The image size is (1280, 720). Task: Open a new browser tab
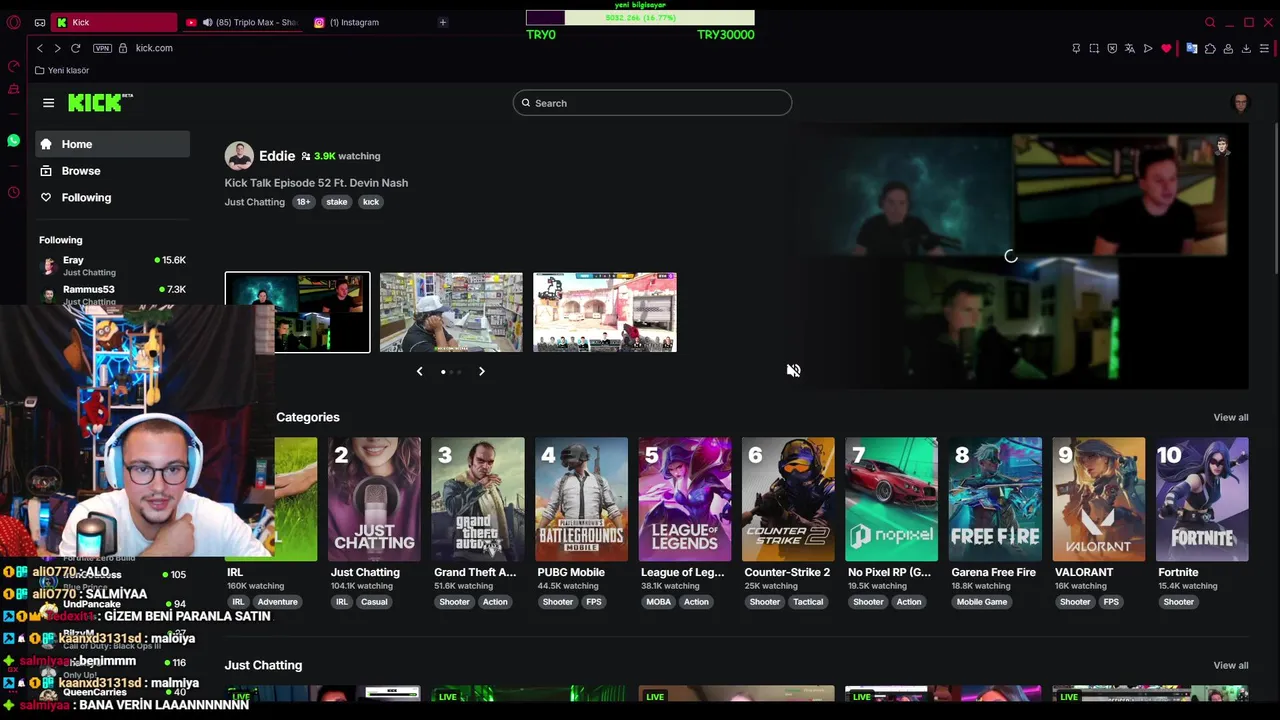(x=443, y=22)
